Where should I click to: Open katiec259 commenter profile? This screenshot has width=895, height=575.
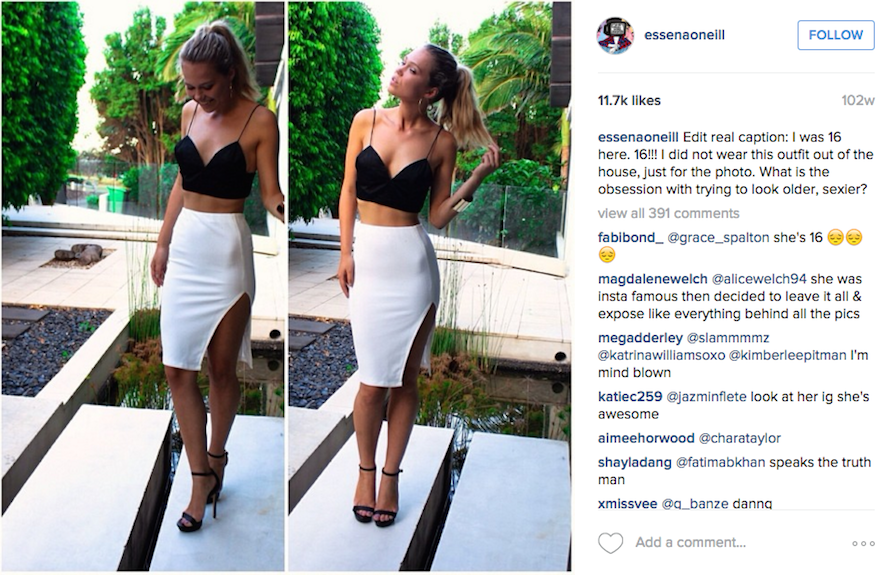pos(630,397)
